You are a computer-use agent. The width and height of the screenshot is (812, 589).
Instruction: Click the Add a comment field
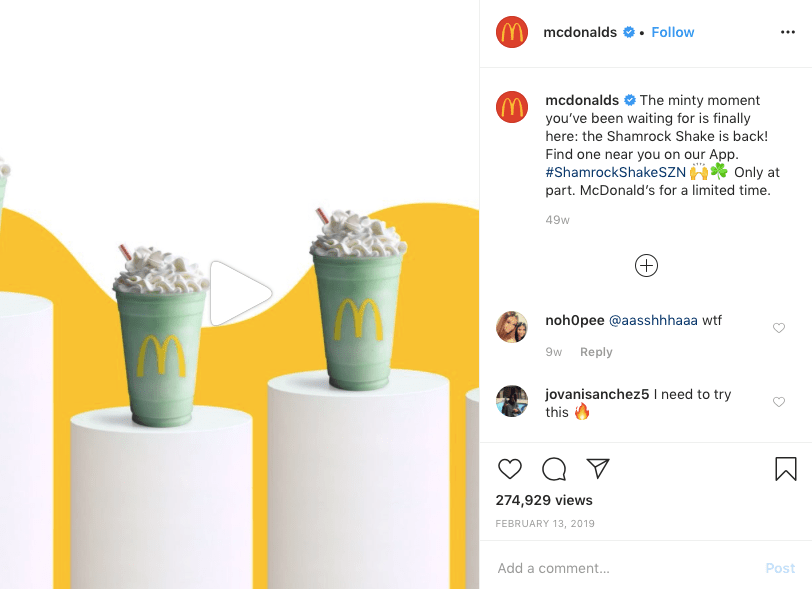627,568
